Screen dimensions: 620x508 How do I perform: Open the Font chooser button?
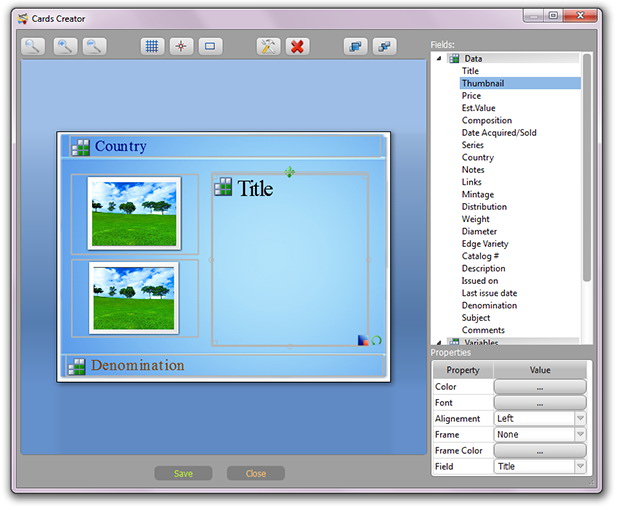[540, 402]
